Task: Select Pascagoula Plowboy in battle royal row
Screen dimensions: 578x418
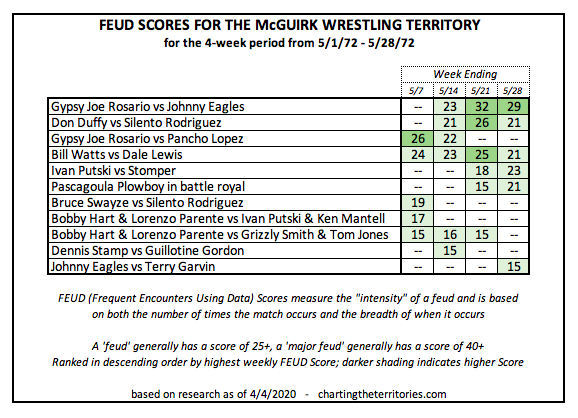Action: (x=289, y=187)
